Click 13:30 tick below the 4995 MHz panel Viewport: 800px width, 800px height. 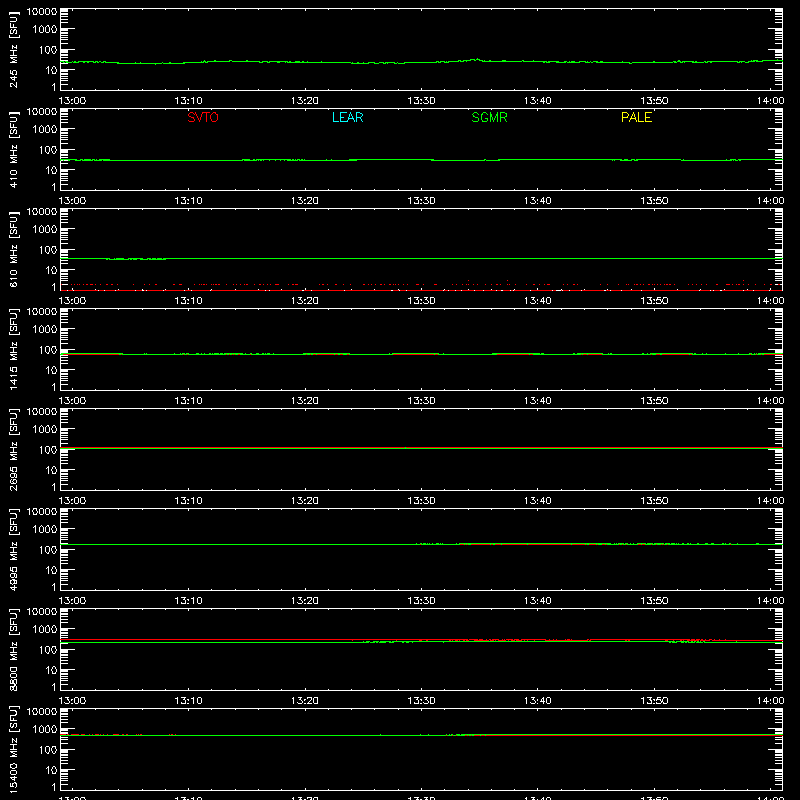point(421,601)
